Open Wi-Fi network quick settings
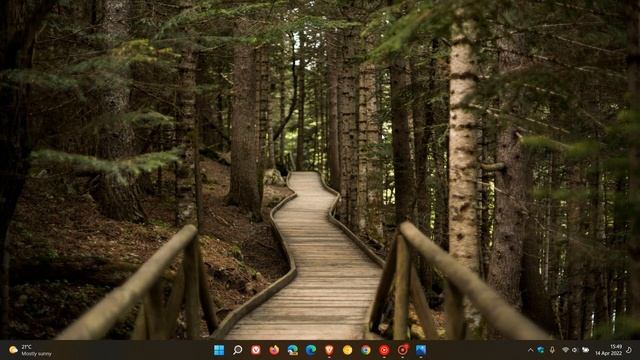640x360 pixels. coord(565,350)
